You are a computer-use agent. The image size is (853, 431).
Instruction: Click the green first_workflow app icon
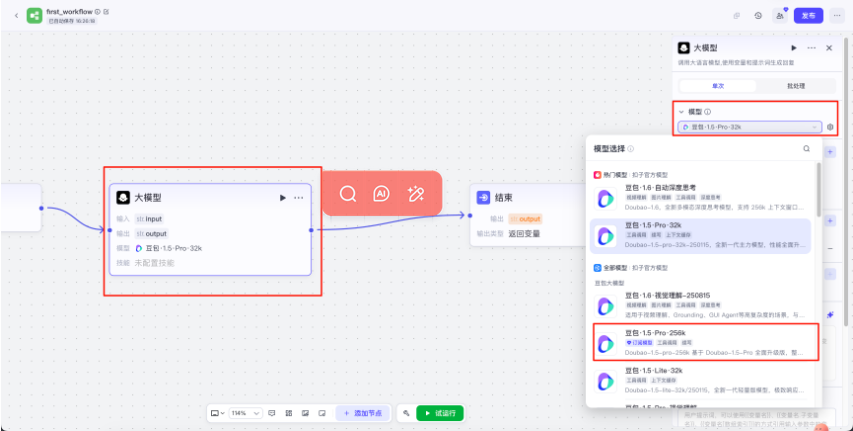[x=34, y=15]
